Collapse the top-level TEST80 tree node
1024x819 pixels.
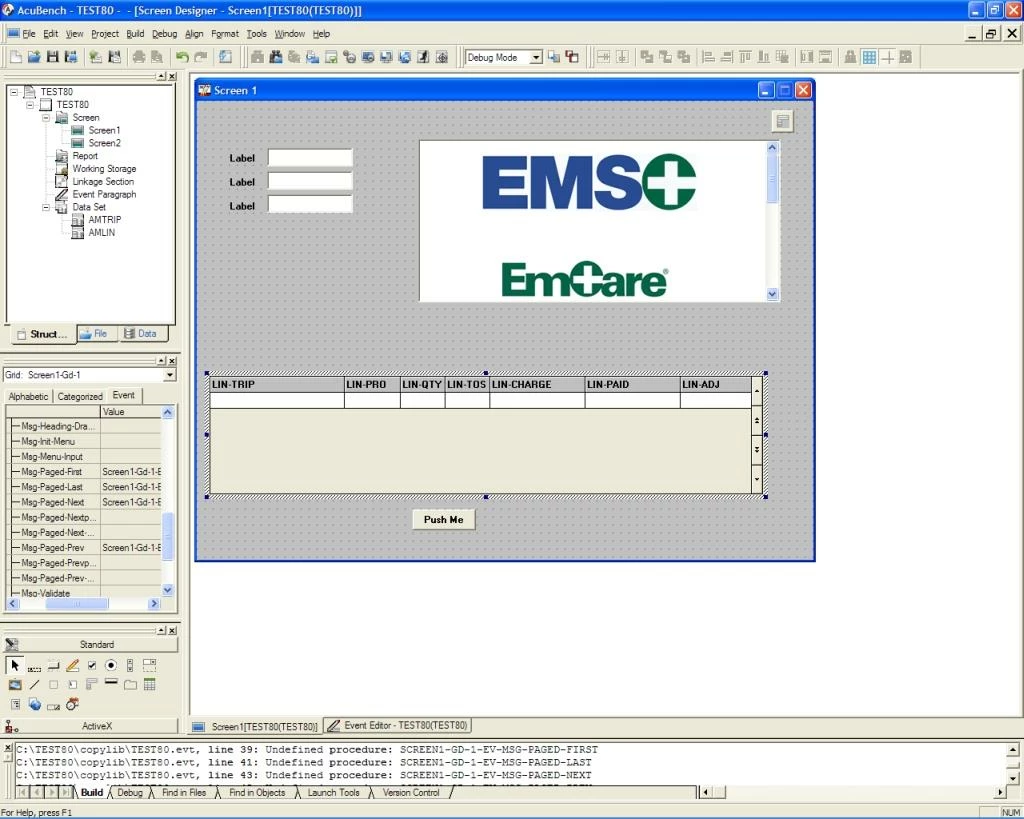[14, 92]
